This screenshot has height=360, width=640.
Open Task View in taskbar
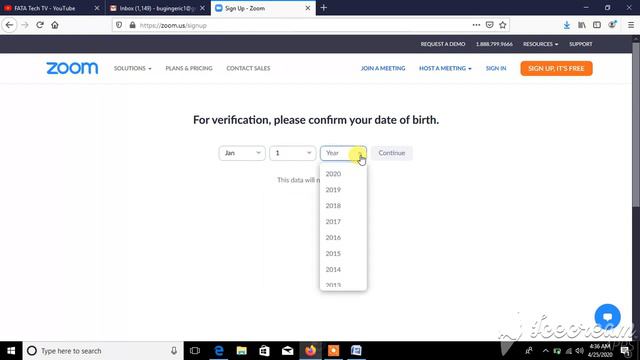point(195,351)
